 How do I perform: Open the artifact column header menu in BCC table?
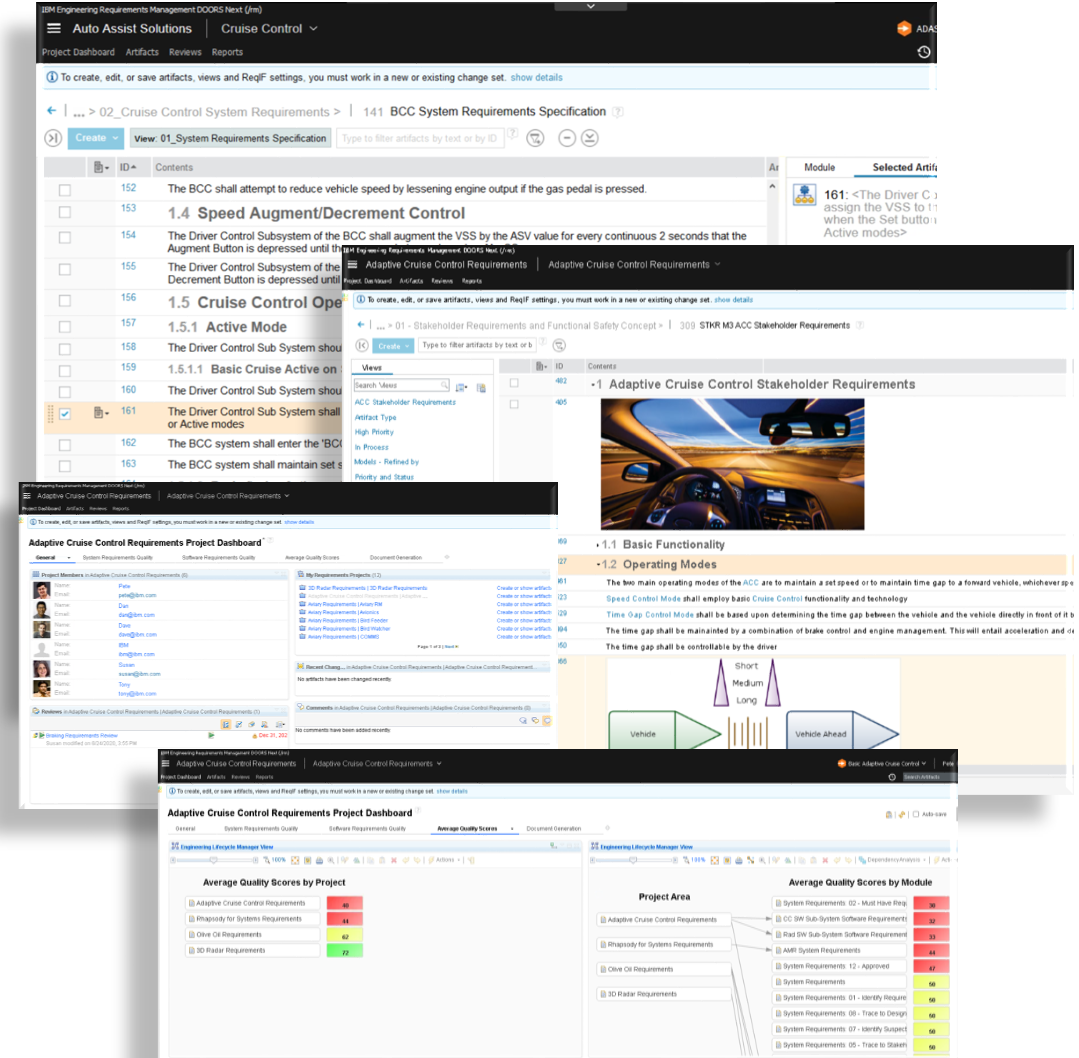101,167
